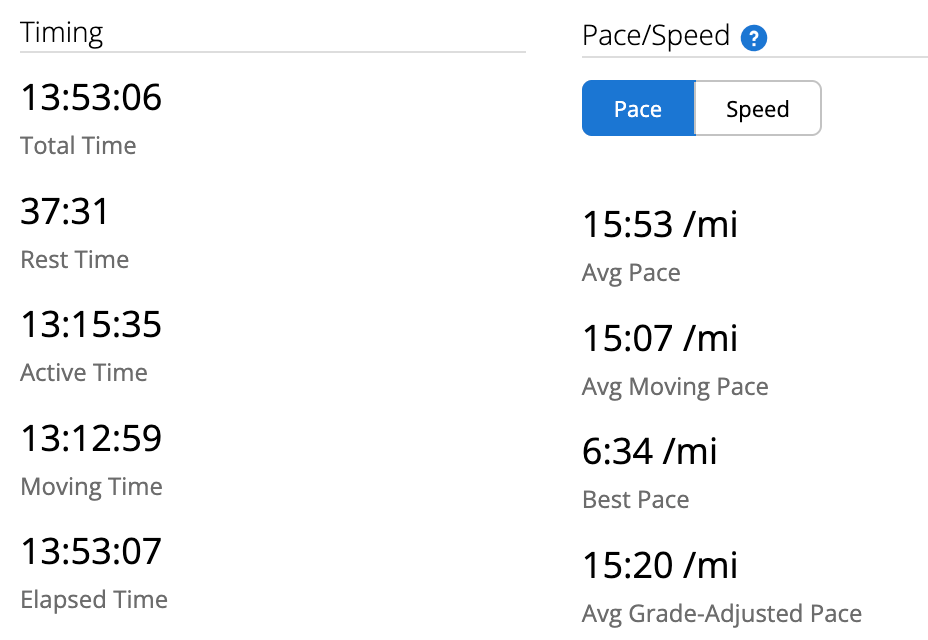Image resolution: width=928 pixels, height=640 pixels.
Task: Click the Elapsed Time label
Action: click(x=94, y=600)
